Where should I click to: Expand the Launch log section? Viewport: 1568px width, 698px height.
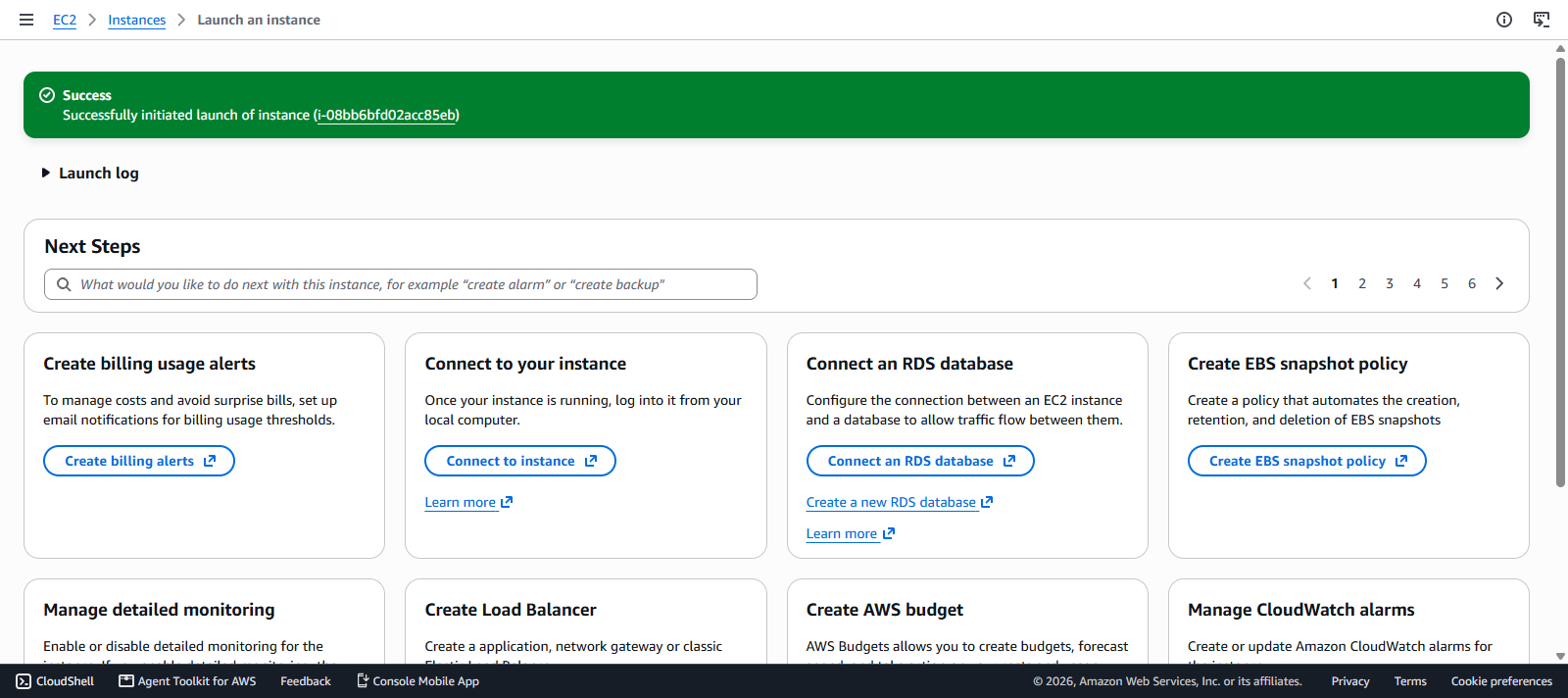(90, 173)
